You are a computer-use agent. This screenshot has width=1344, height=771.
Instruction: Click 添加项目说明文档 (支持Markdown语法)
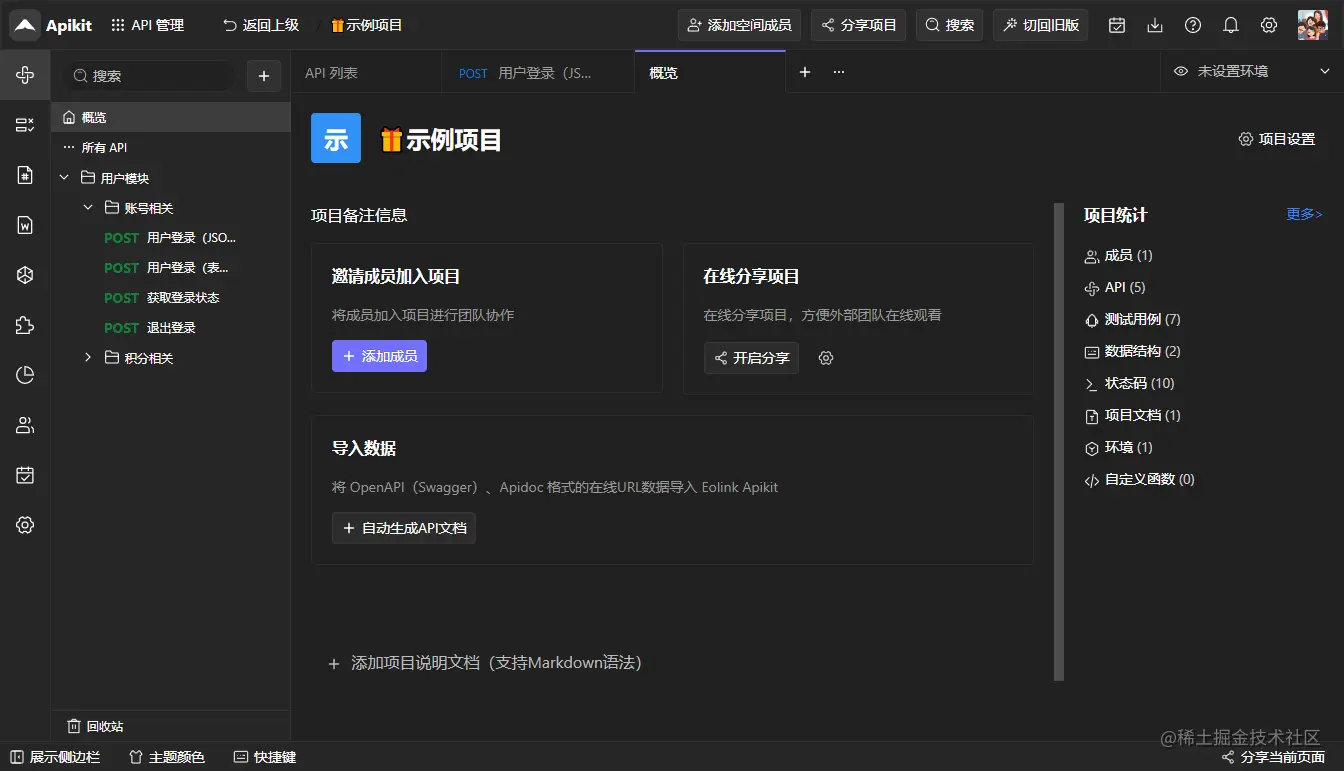click(x=486, y=663)
